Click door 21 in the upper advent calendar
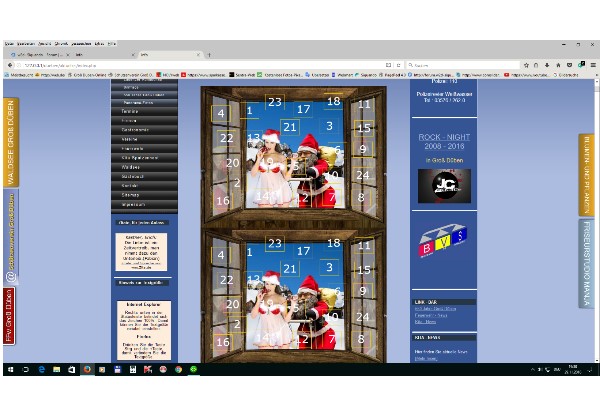600x400 pixels. coord(290,127)
